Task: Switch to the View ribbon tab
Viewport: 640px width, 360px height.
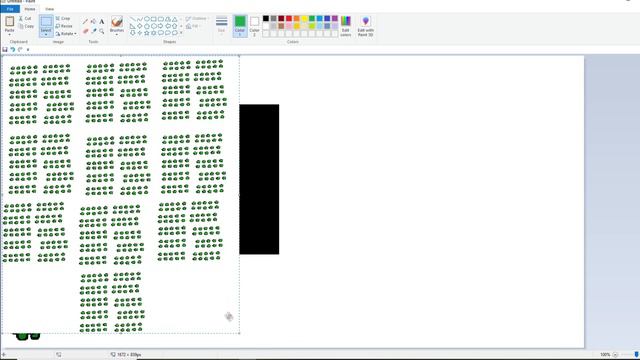Action: [x=49, y=9]
